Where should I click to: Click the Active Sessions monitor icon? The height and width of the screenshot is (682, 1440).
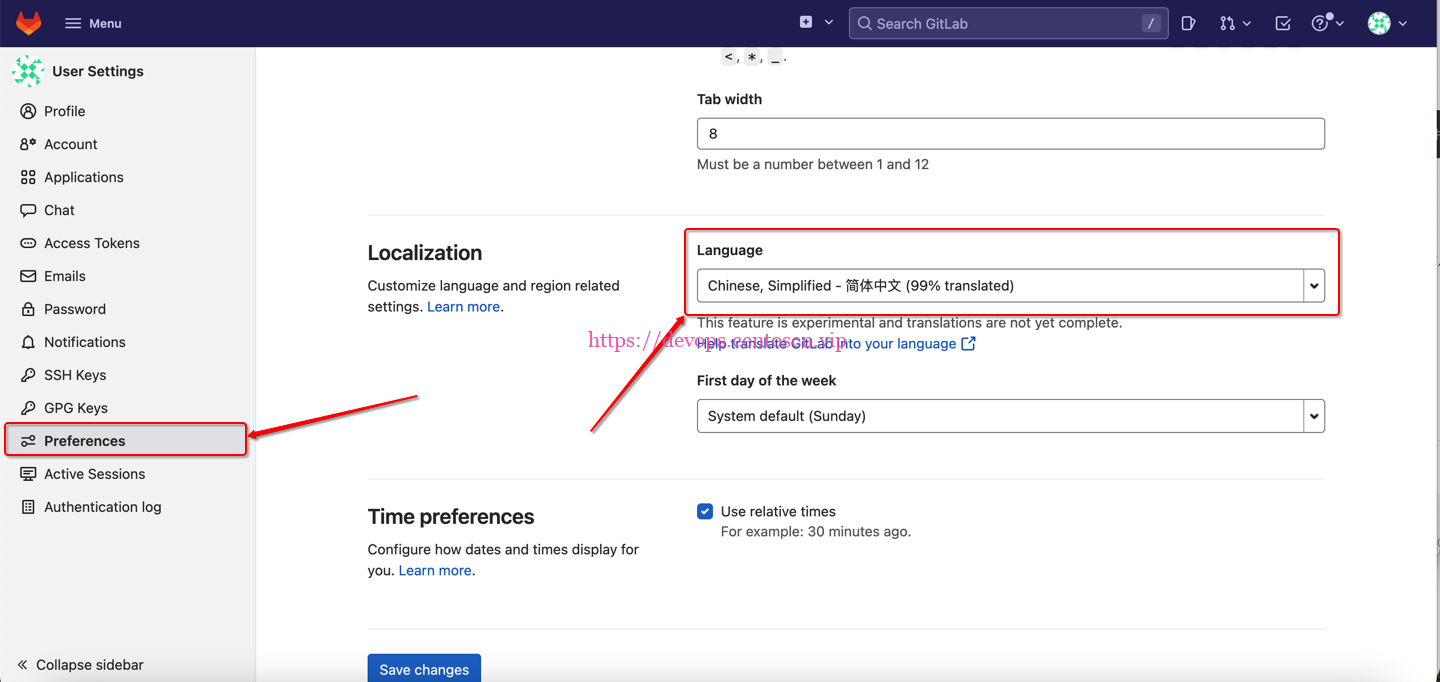coord(28,474)
